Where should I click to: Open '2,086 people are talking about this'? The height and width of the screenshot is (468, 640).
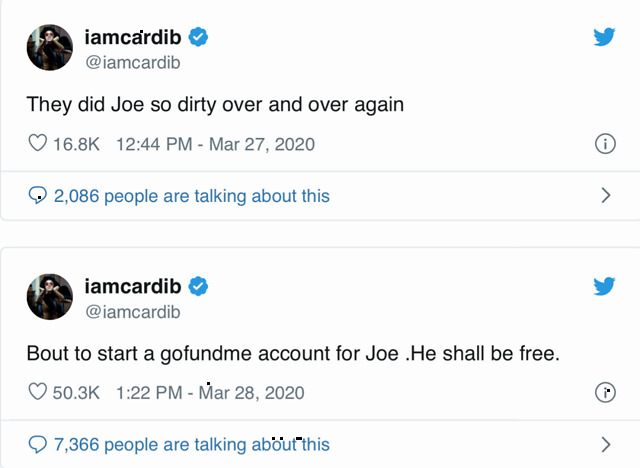191,196
